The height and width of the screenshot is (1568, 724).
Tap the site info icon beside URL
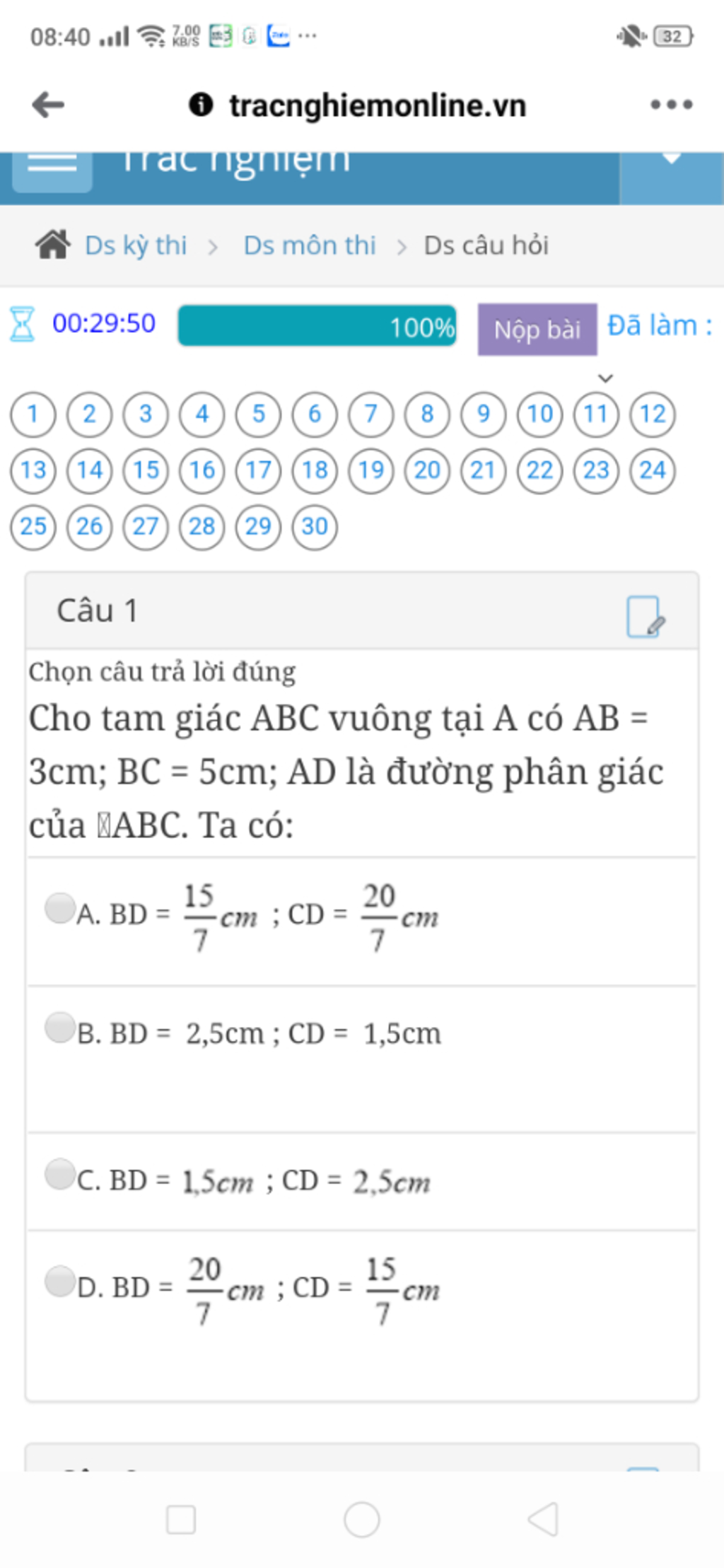click(201, 105)
